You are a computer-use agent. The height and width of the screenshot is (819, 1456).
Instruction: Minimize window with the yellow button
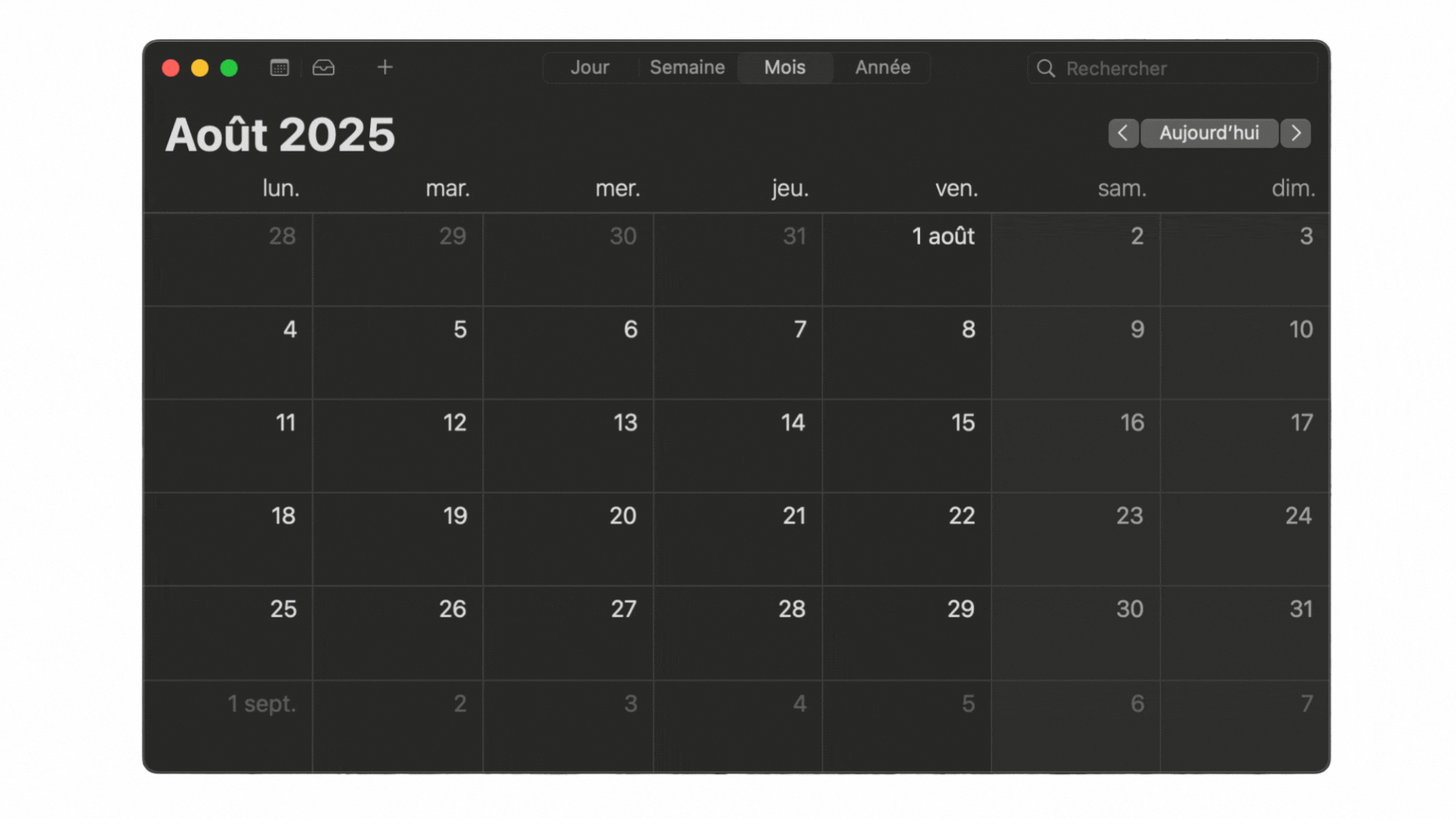[x=200, y=68]
